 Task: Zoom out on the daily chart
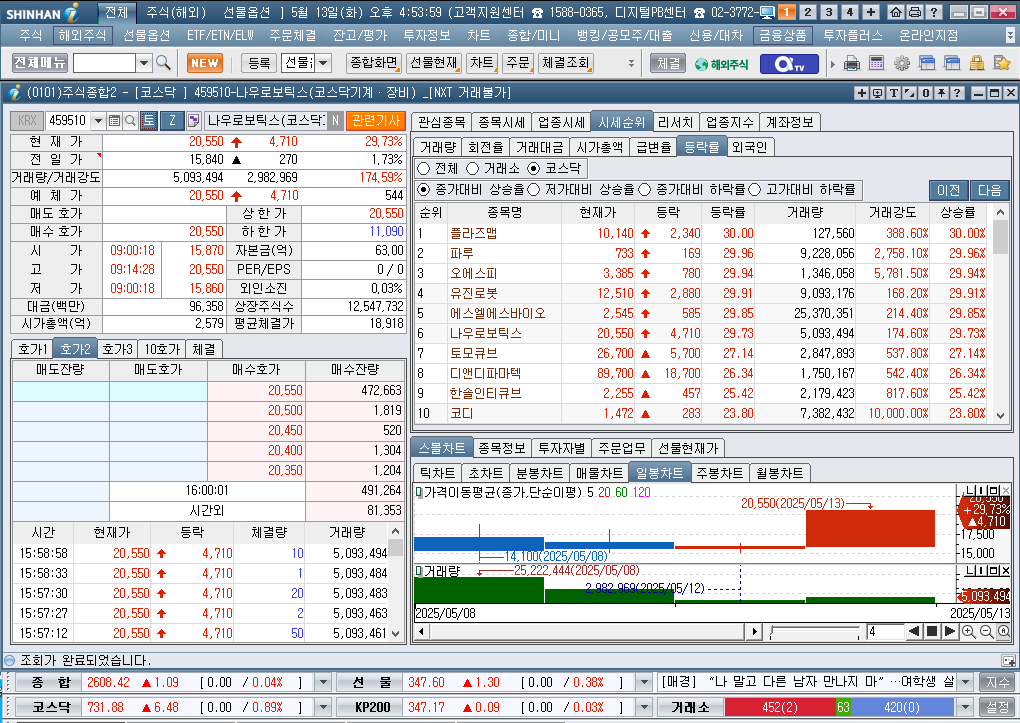[986, 631]
